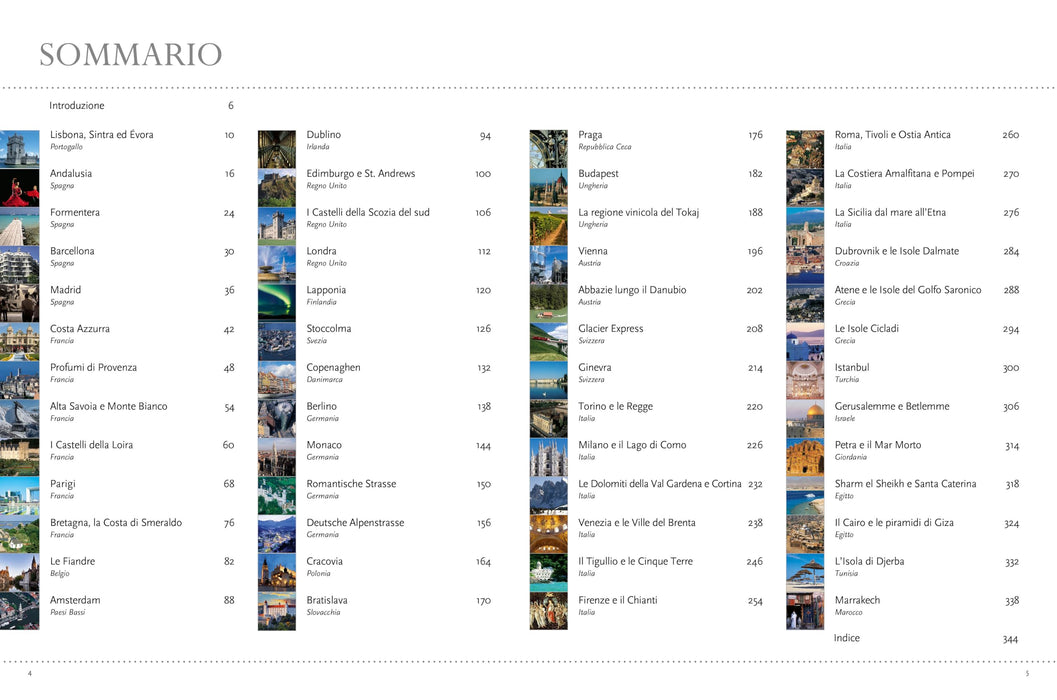Viewport: 1057px width, 700px height.
Task: Click the SOMMARIO heading
Action: tap(131, 55)
